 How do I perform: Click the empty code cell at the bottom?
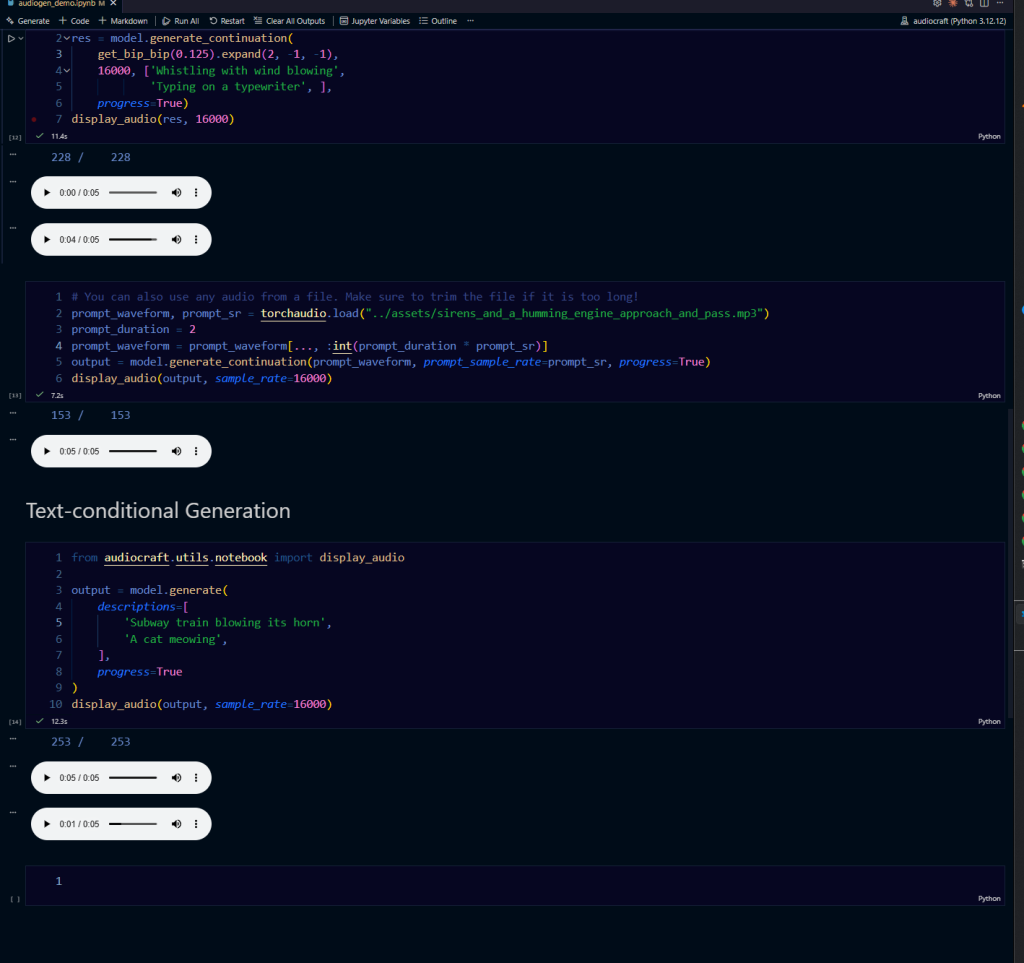pos(500,881)
